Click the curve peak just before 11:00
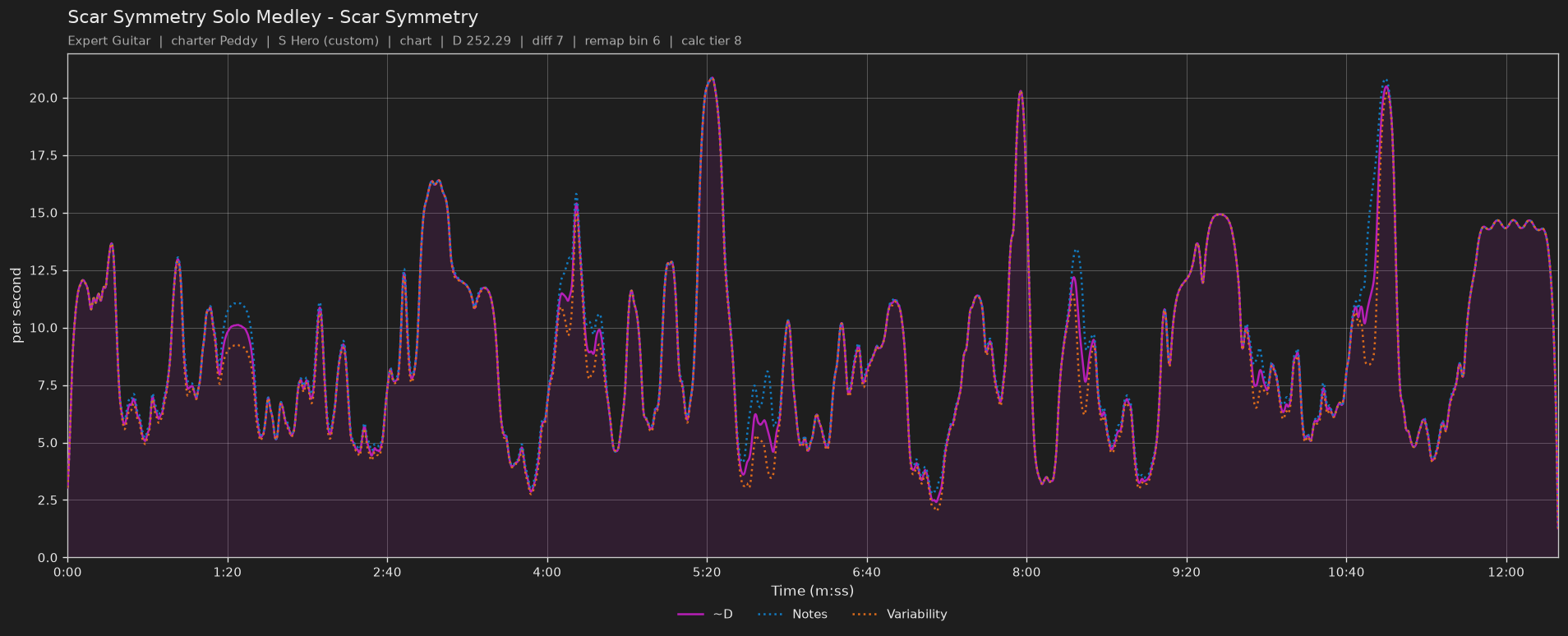 pos(1386,86)
